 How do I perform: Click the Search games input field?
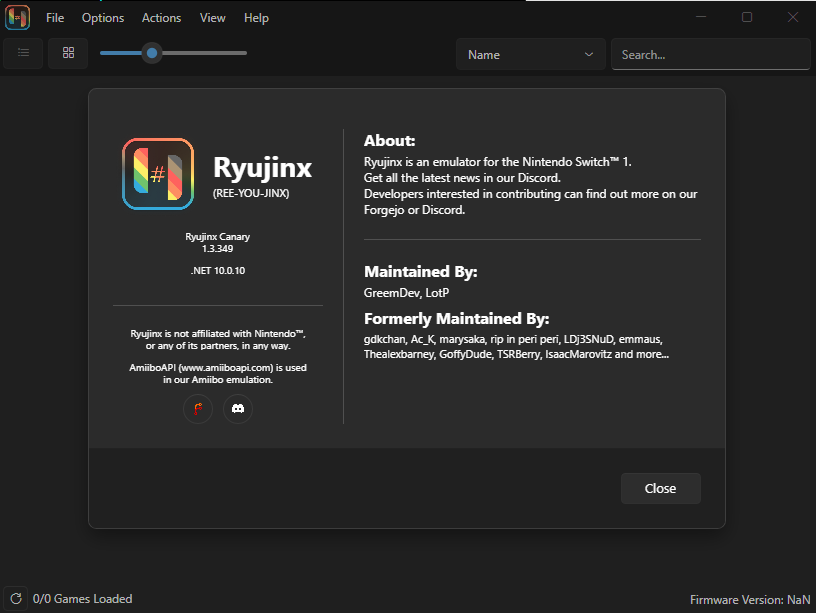tap(710, 54)
